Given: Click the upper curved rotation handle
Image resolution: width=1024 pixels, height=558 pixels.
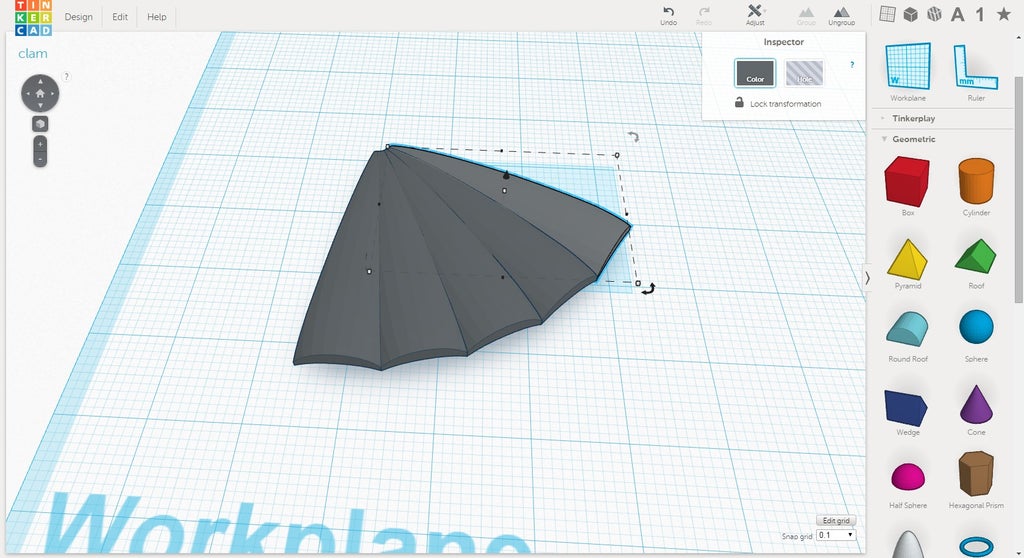Looking at the screenshot, I should point(633,137).
